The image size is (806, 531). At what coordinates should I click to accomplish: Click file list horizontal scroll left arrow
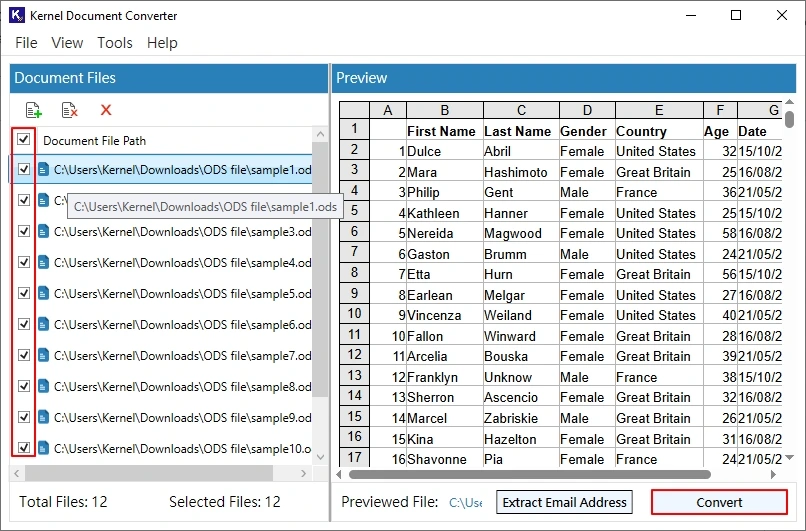coord(17,473)
